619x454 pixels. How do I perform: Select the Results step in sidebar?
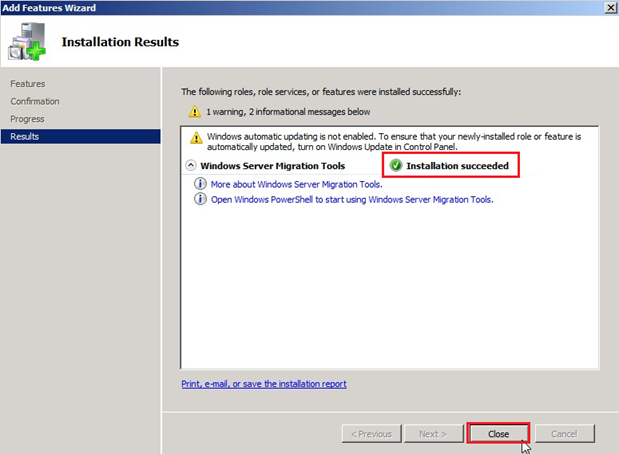pyautogui.click(x=81, y=137)
